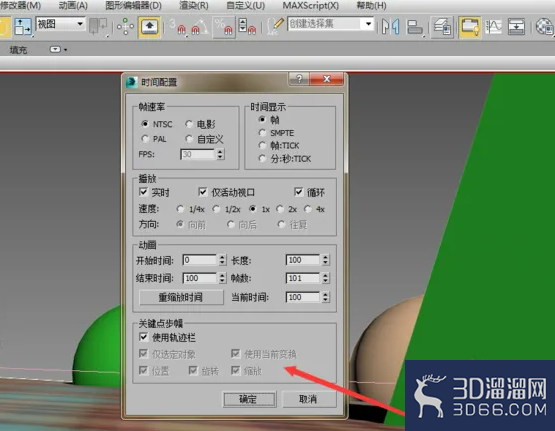The width and height of the screenshot is (555, 431).
Task: Click the 填充 ribbon tab
Action: pyautogui.click(x=18, y=50)
